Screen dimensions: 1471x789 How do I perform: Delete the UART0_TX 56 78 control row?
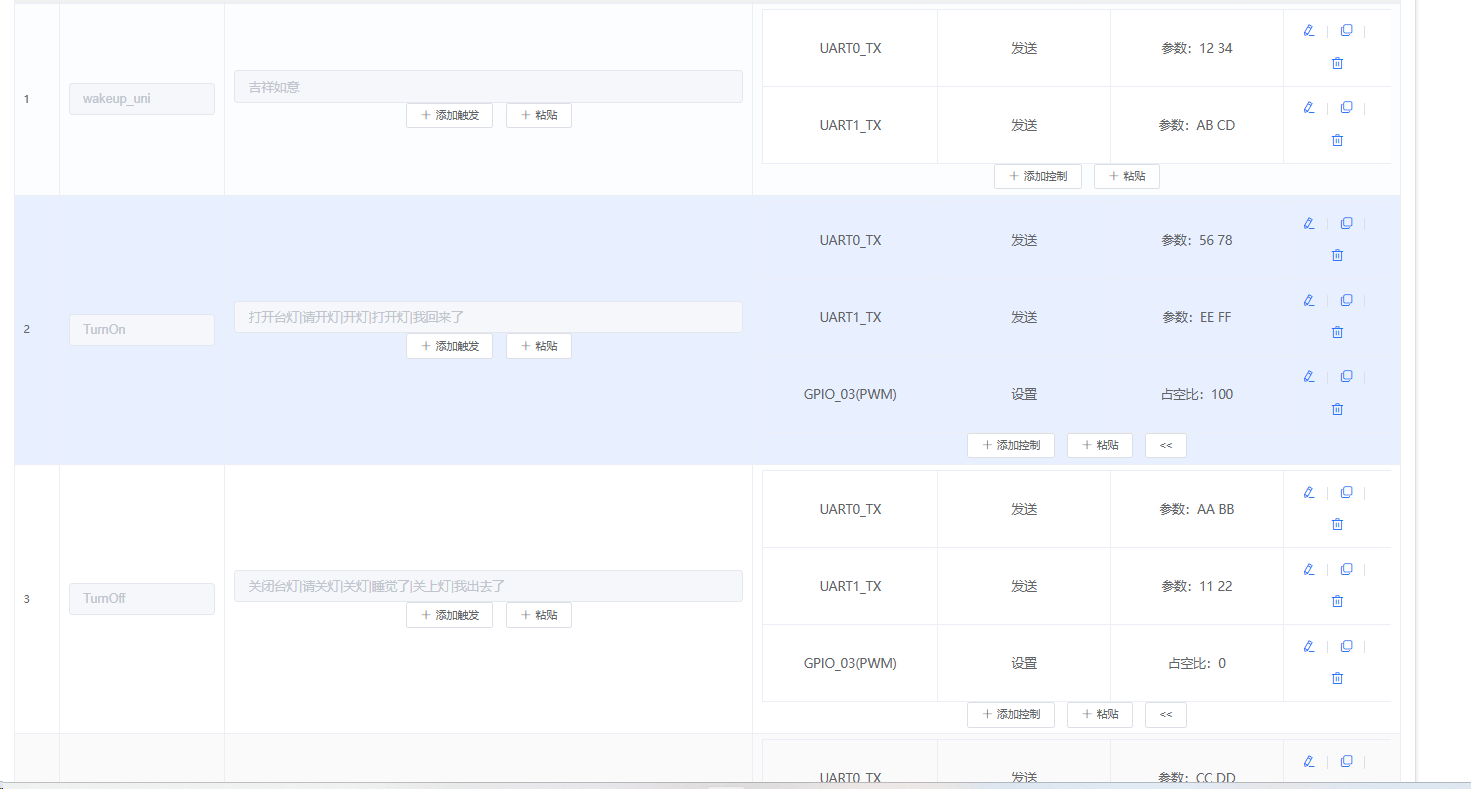[x=1337, y=255]
